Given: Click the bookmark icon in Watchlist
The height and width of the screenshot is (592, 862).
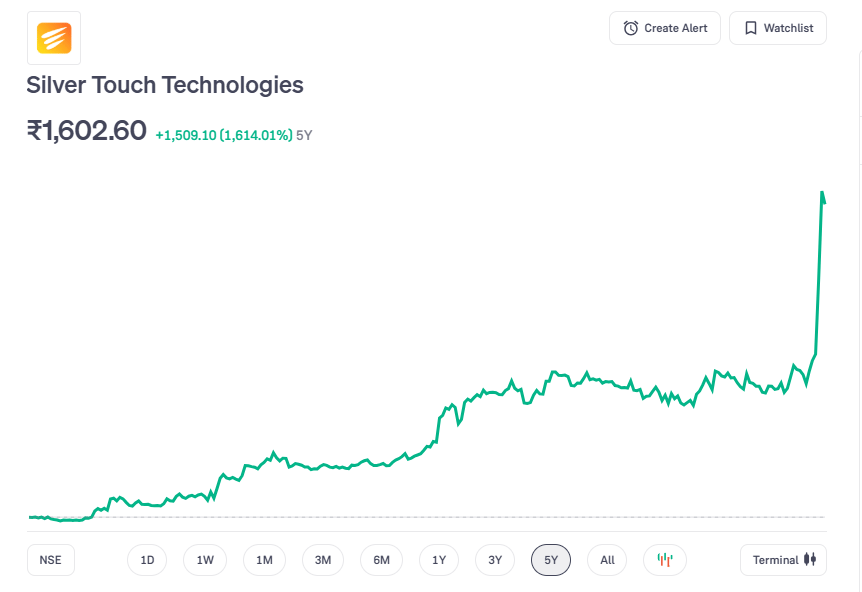Looking at the screenshot, I should 750,28.
